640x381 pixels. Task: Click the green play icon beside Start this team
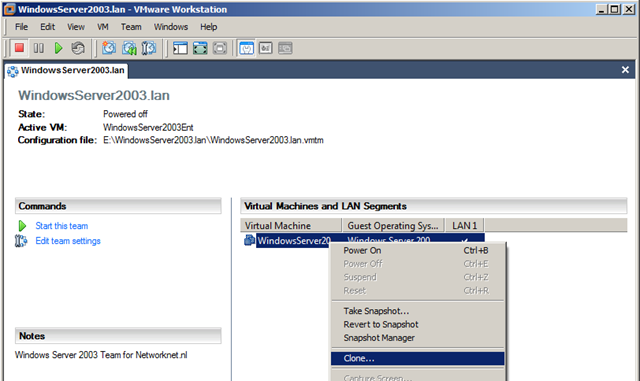[22, 226]
